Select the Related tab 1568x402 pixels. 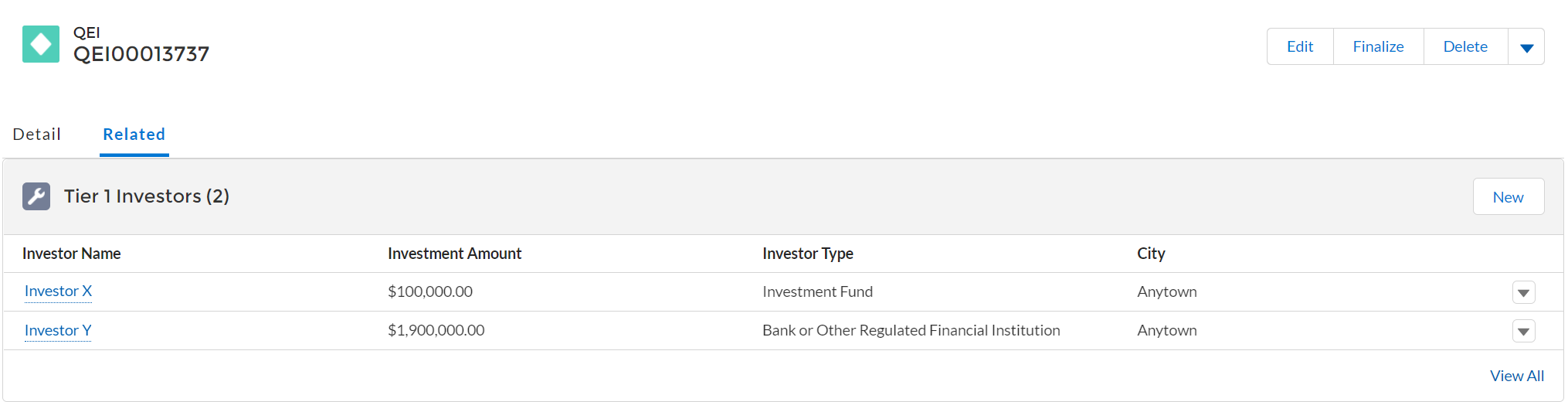pos(134,135)
